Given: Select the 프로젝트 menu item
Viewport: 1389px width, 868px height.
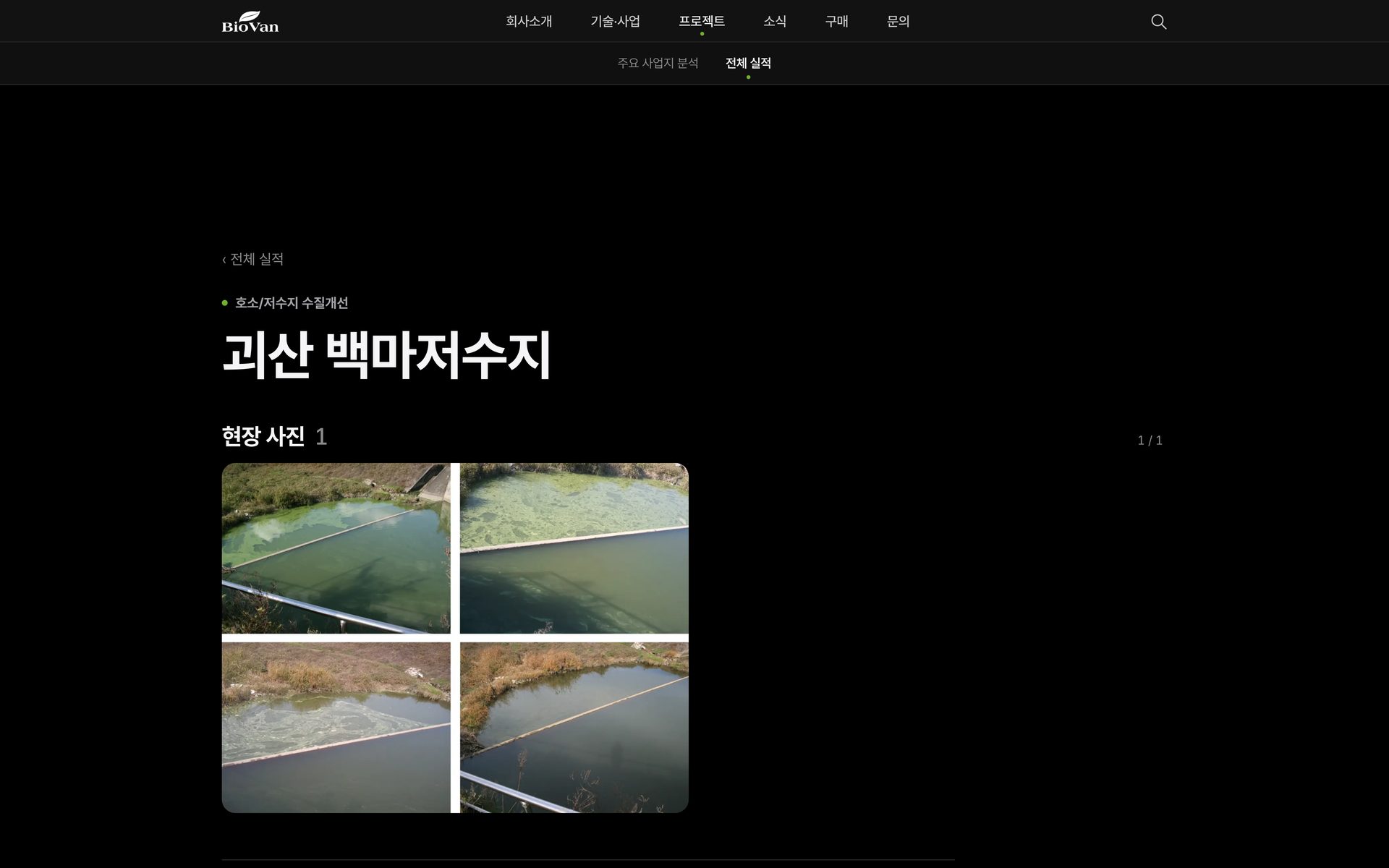Looking at the screenshot, I should click(701, 22).
